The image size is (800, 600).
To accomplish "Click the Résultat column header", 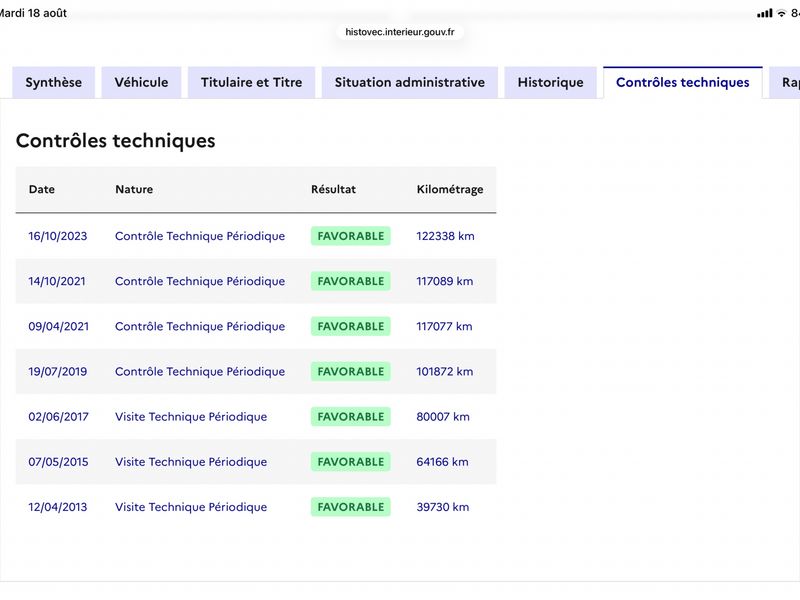I will click(334, 189).
